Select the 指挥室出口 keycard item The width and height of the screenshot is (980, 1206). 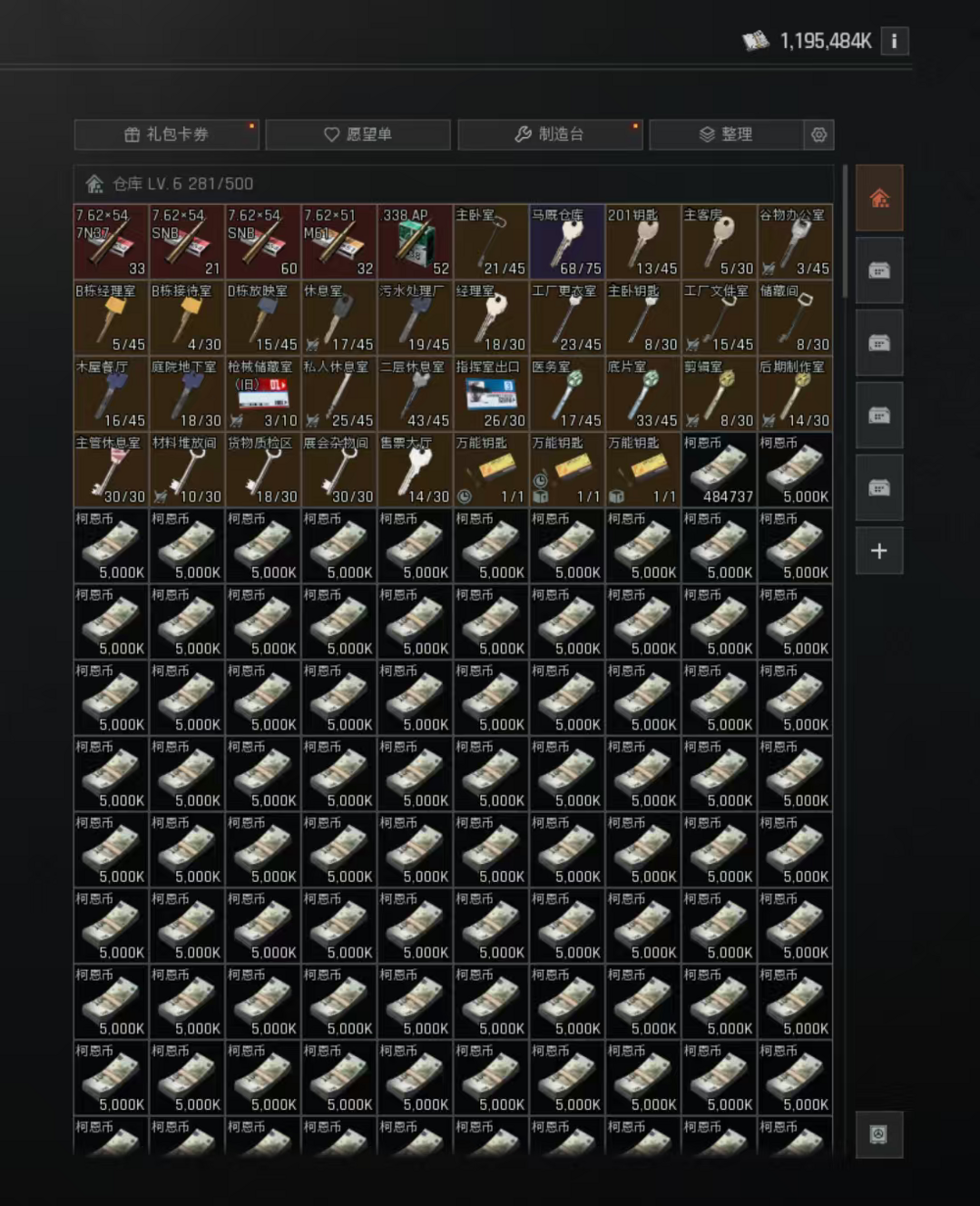(x=491, y=394)
